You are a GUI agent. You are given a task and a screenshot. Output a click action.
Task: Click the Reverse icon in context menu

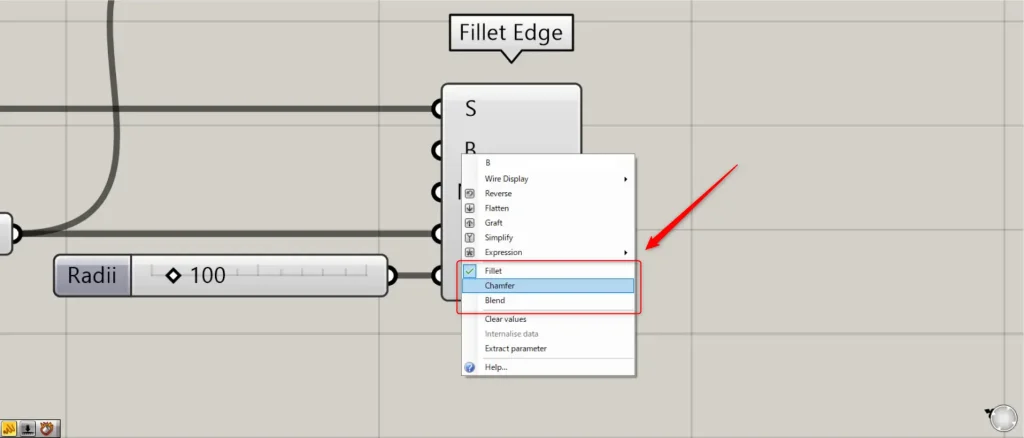(x=470, y=194)
